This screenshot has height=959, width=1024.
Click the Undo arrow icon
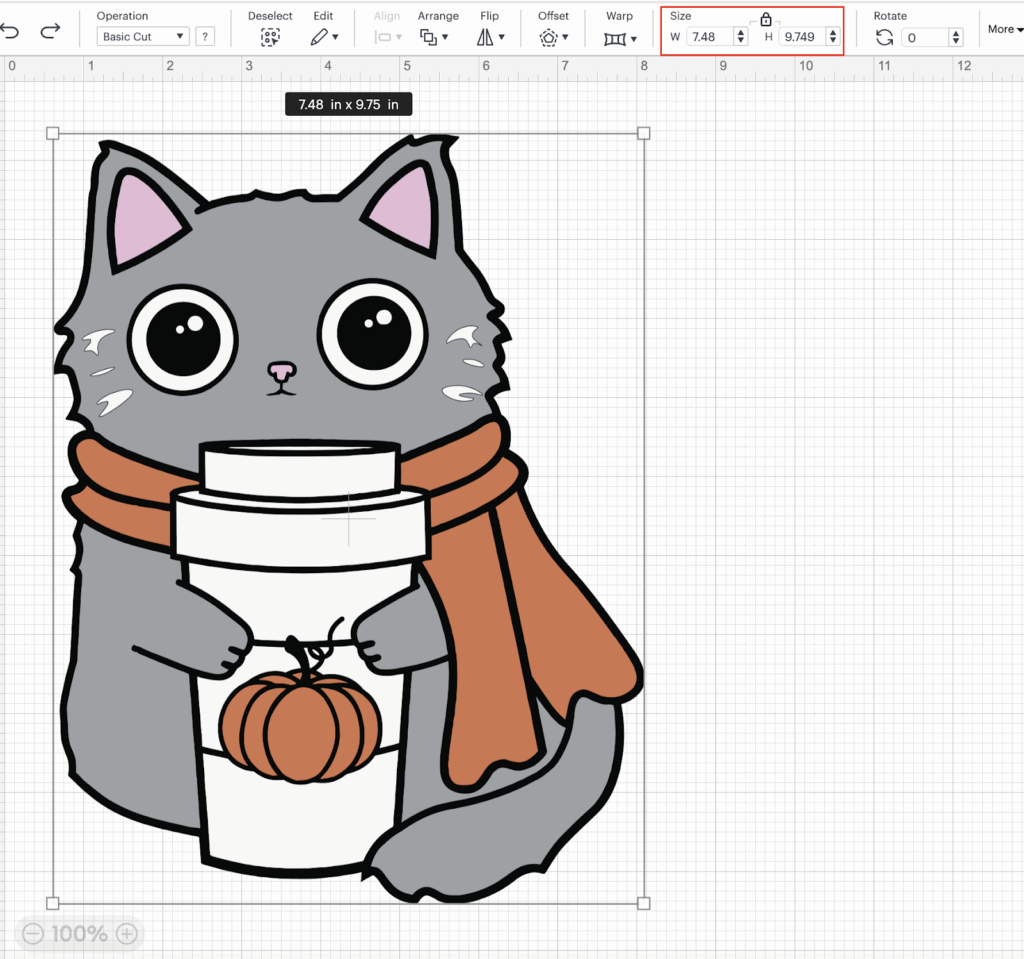click(x=10, y=31)
